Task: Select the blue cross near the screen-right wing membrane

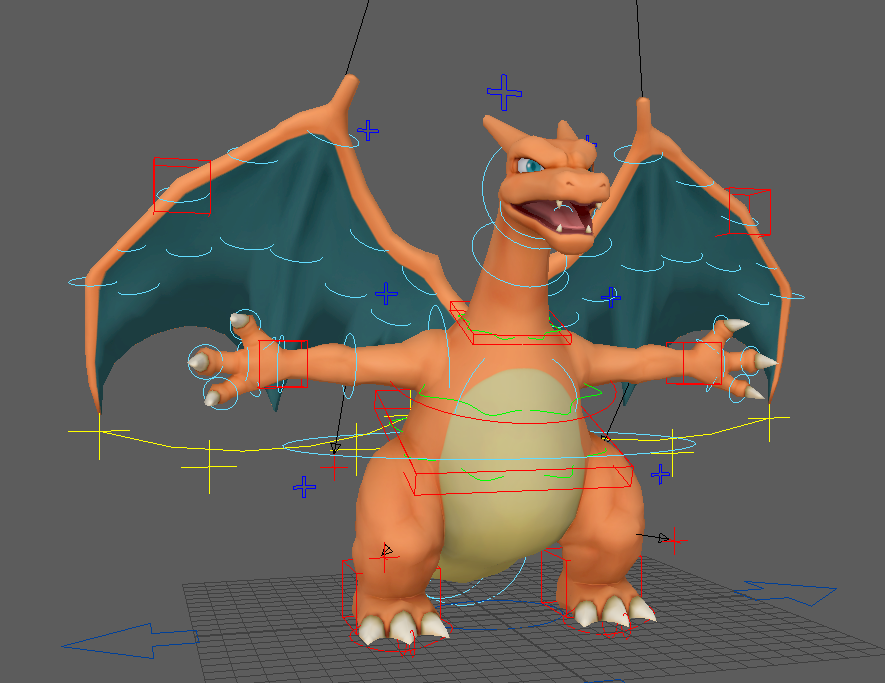Action: tap(611, 297)
